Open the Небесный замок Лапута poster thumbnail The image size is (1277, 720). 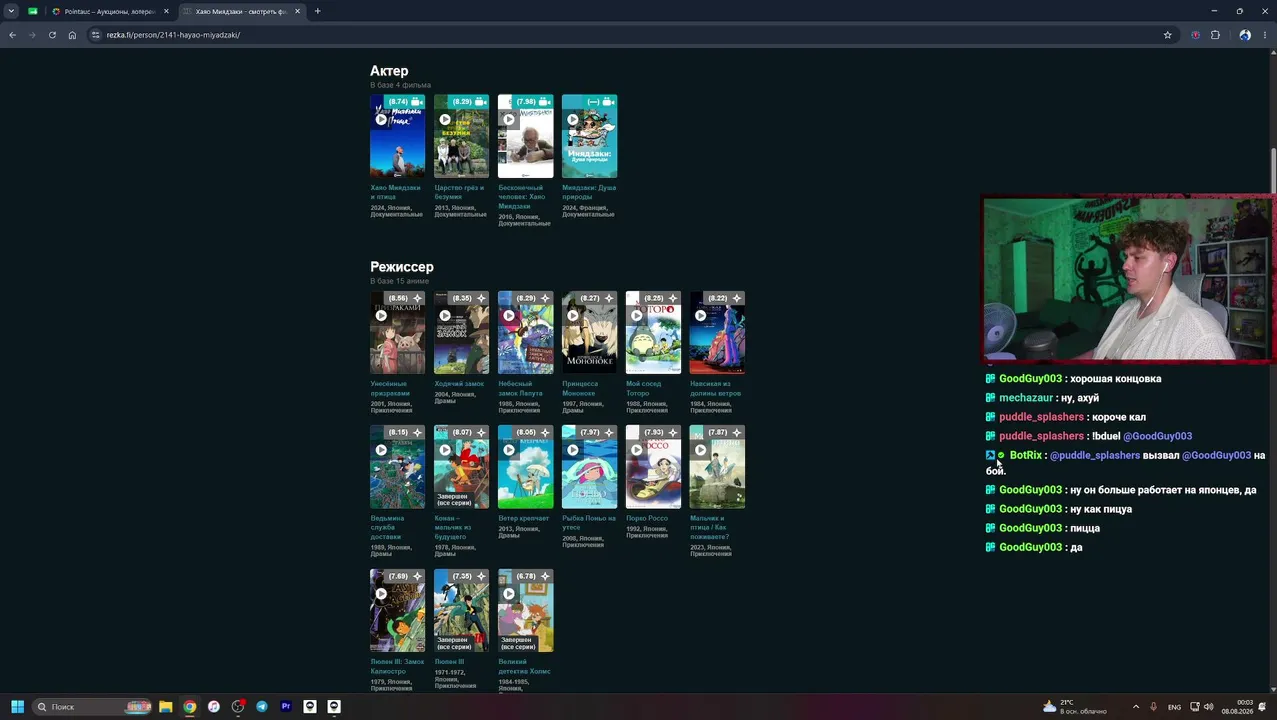[525, 332]
